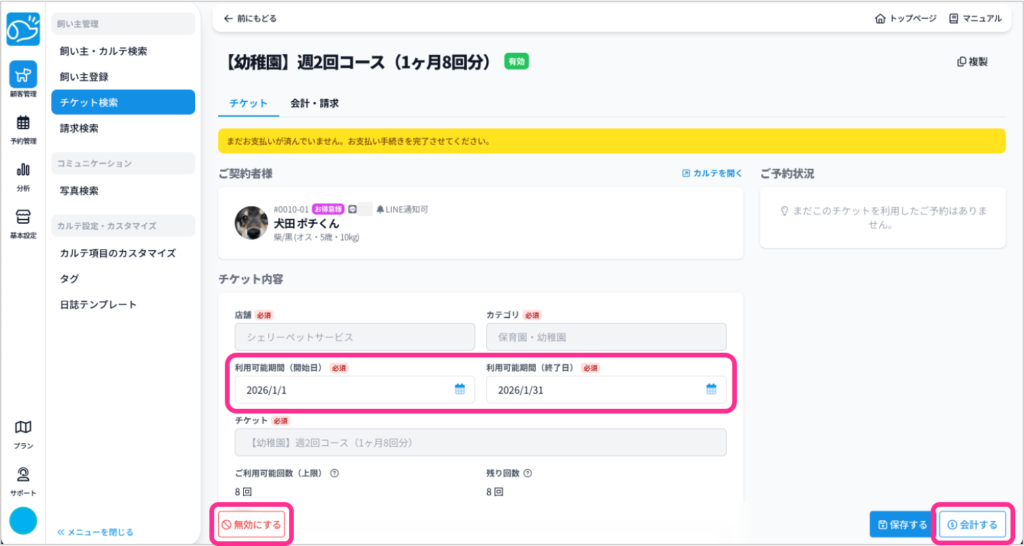Click the 会計する button
This screenshot has height=546, width=1024.
point(972,524)
